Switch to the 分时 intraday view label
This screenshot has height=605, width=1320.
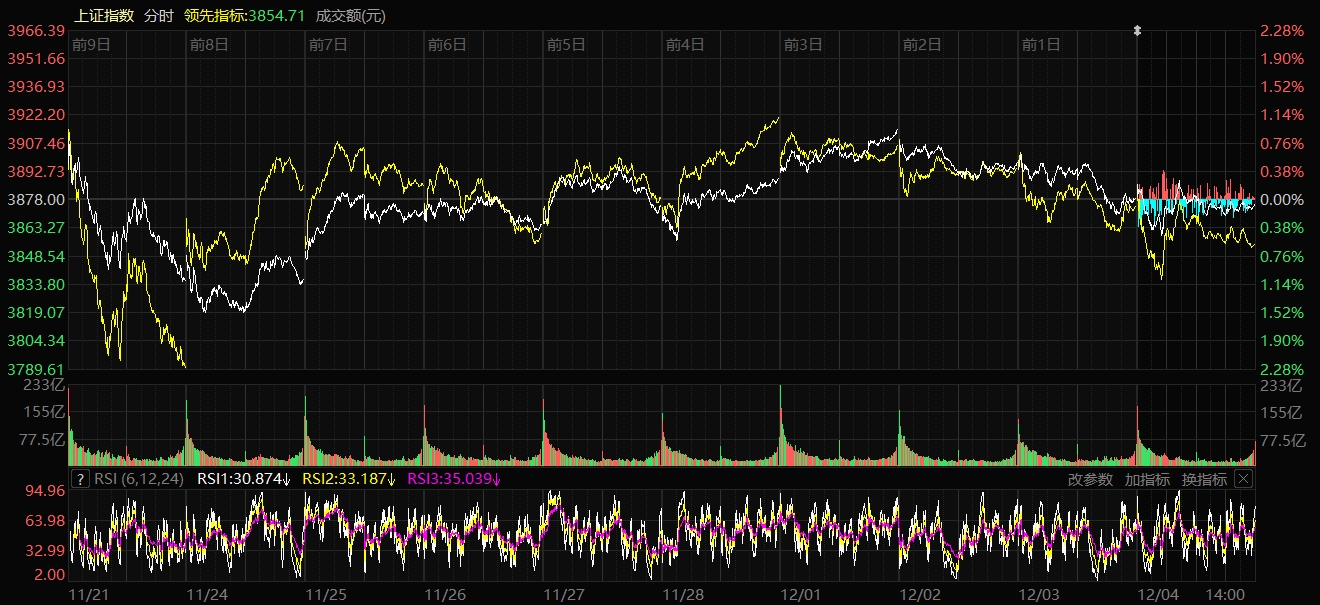[158, 15]
